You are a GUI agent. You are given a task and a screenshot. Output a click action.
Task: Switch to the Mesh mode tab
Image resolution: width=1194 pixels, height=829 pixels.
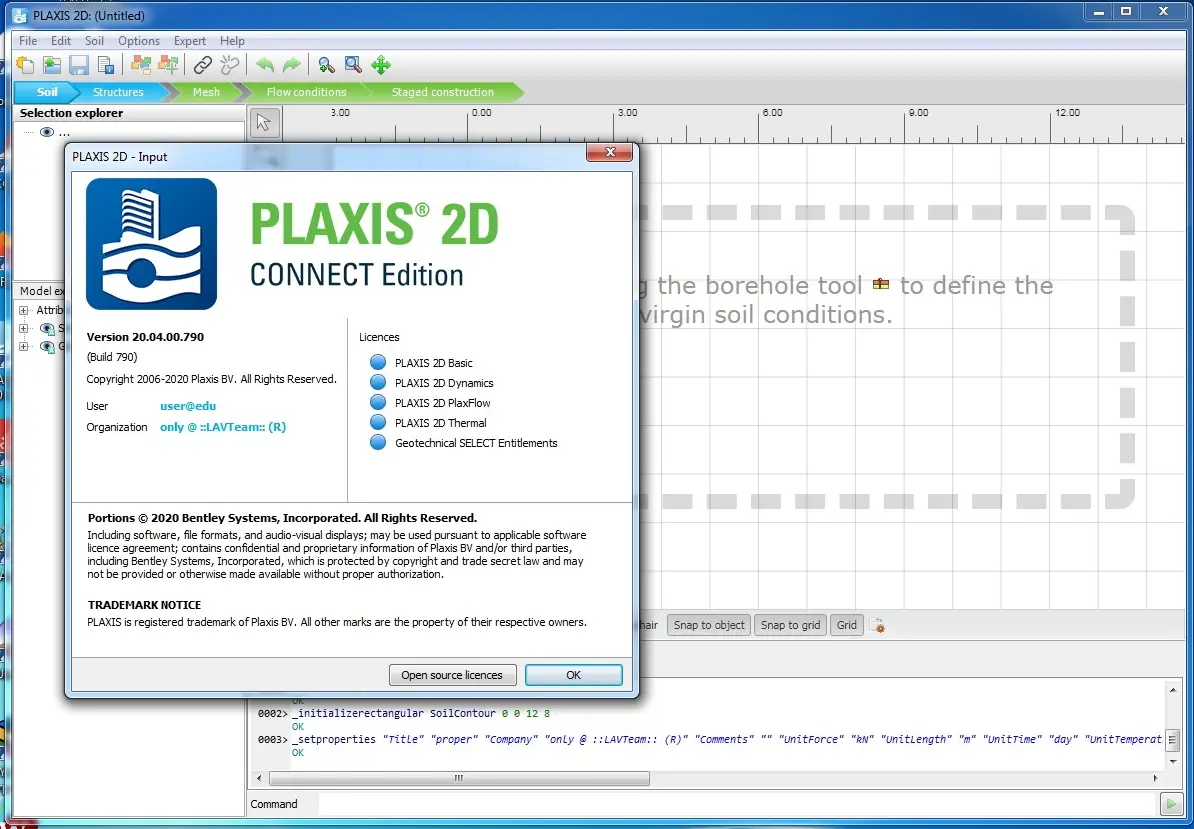click(206, 92)
